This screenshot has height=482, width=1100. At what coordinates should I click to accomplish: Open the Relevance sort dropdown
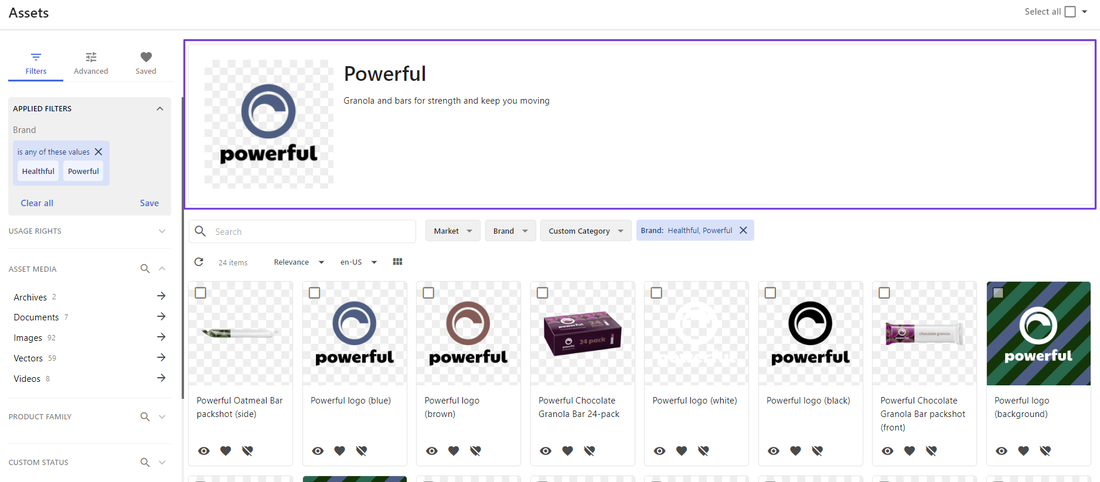299,262
